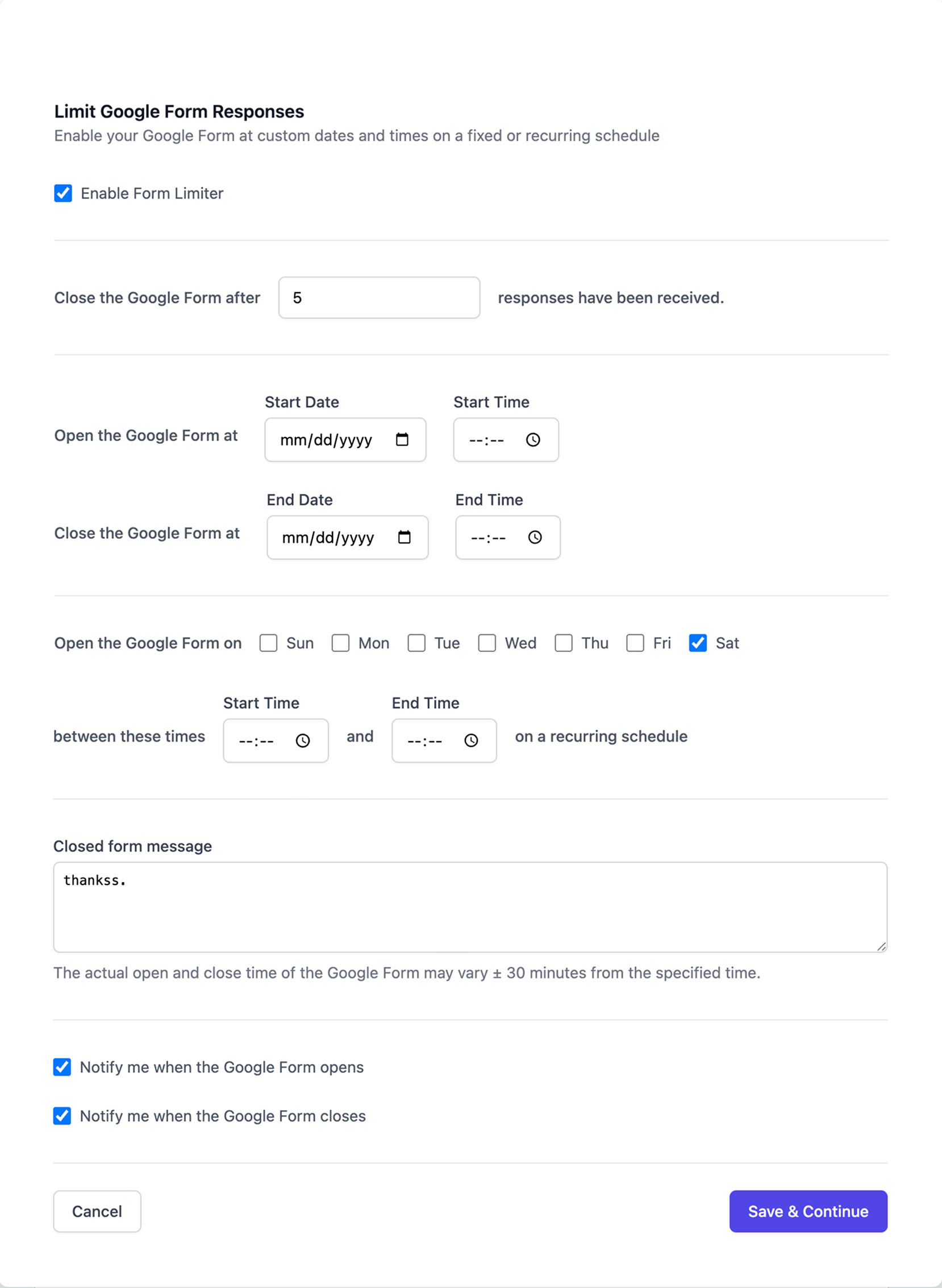Click the Save & Continue button
The width and height of the screenshot is (942, 1288).
pyautogui.click(x=808, y=1212)
